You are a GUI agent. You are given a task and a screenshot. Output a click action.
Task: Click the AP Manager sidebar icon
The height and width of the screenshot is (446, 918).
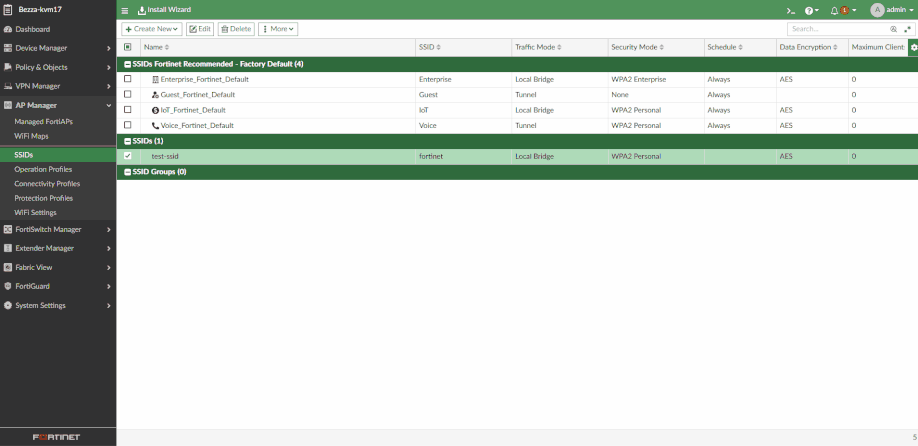pyautogui.click(x=8, y=105)
